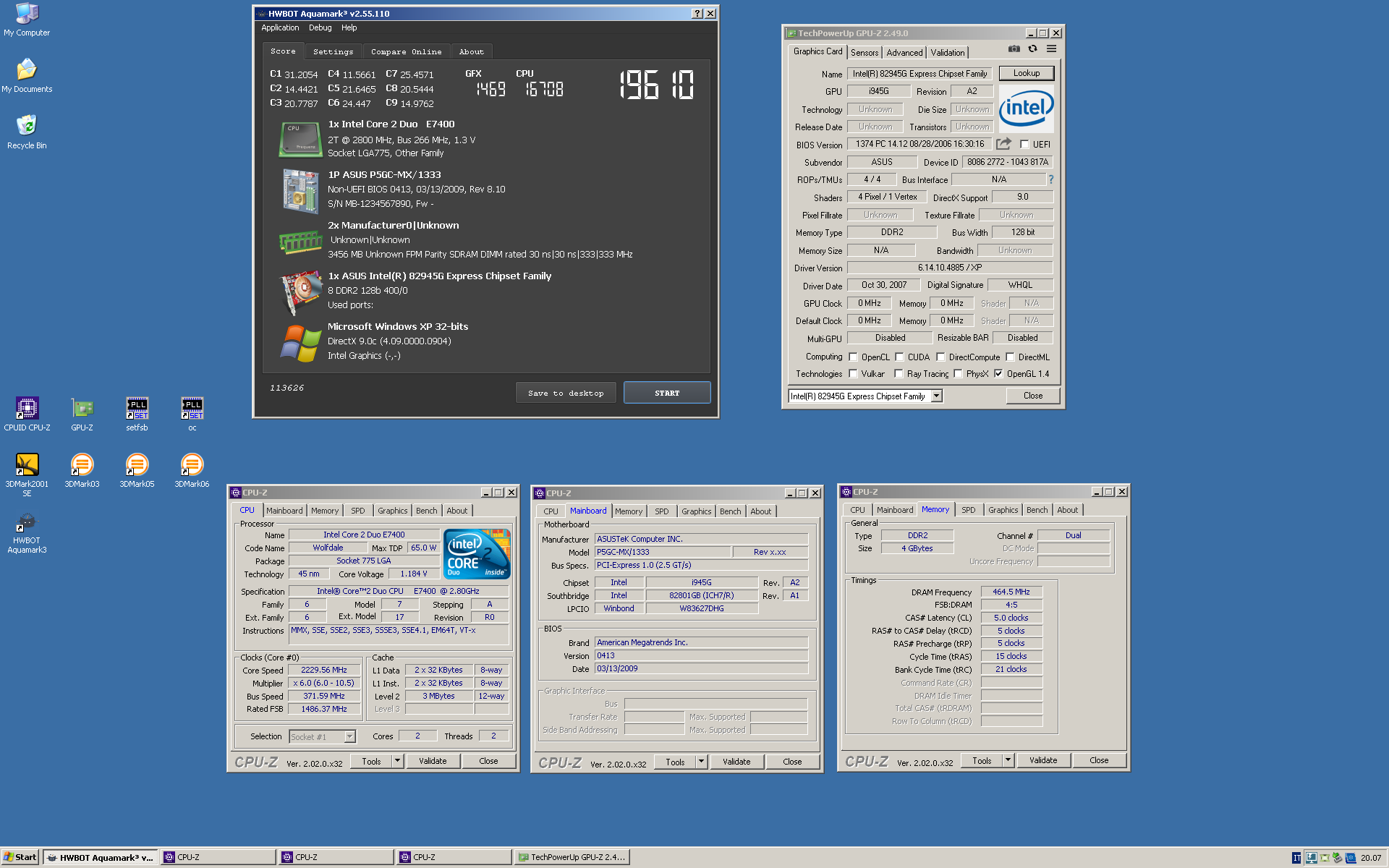
Task: Click the graphics card icon in Aquamark
Action: point(301,293)
